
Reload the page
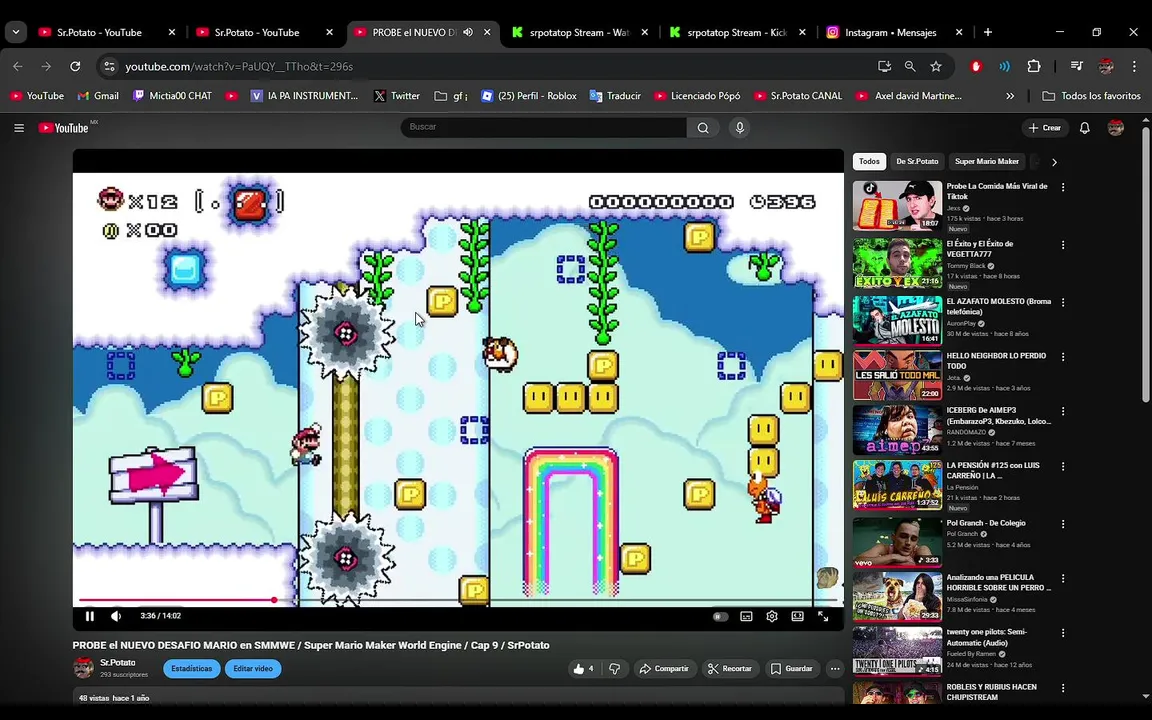pyautogui.click(x=75, y=66)
